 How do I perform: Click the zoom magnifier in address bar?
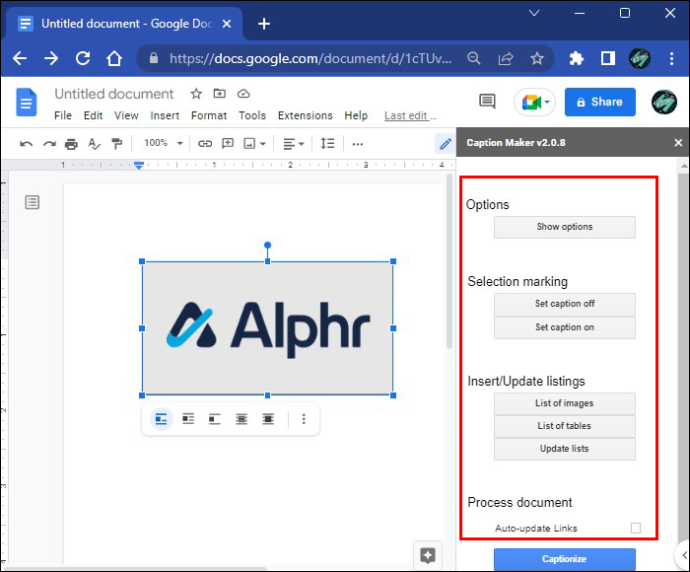click(473, 58)
